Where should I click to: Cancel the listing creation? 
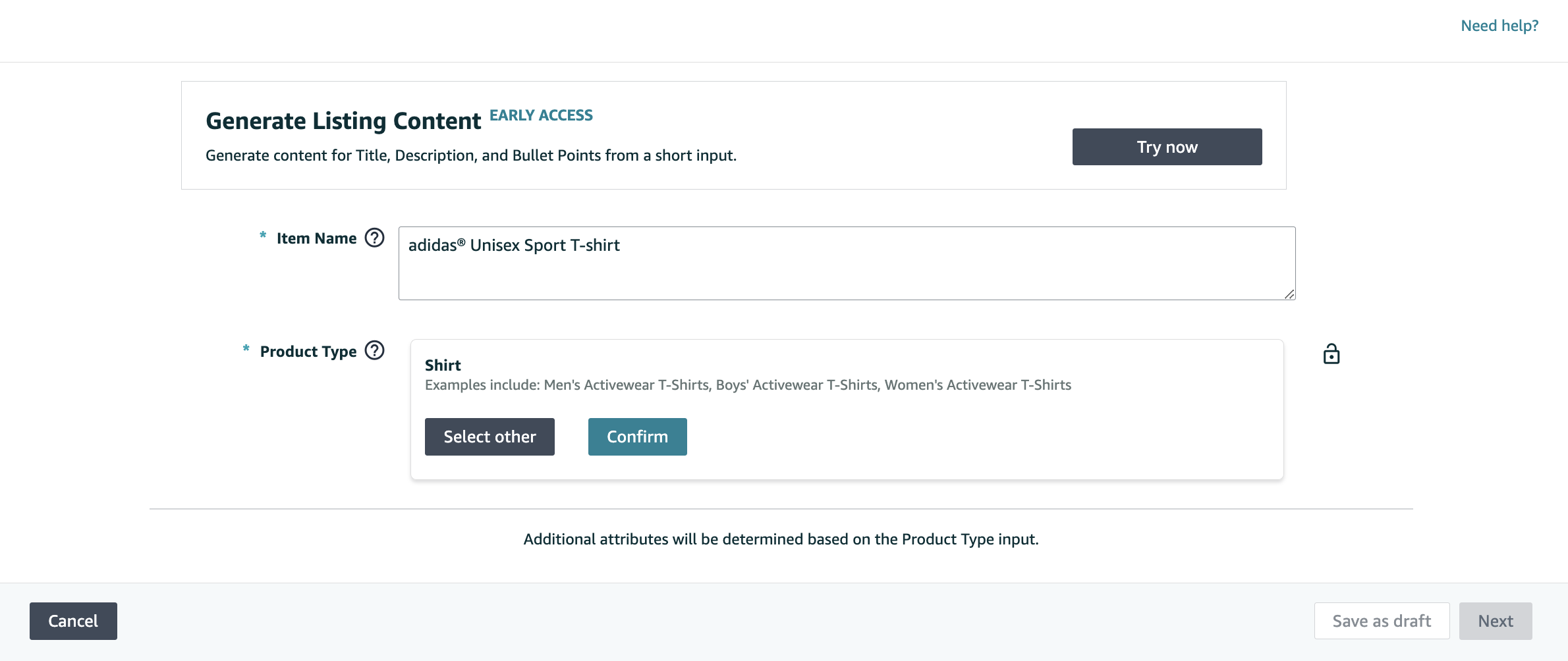pyautogui.click(x=72, y=620)
